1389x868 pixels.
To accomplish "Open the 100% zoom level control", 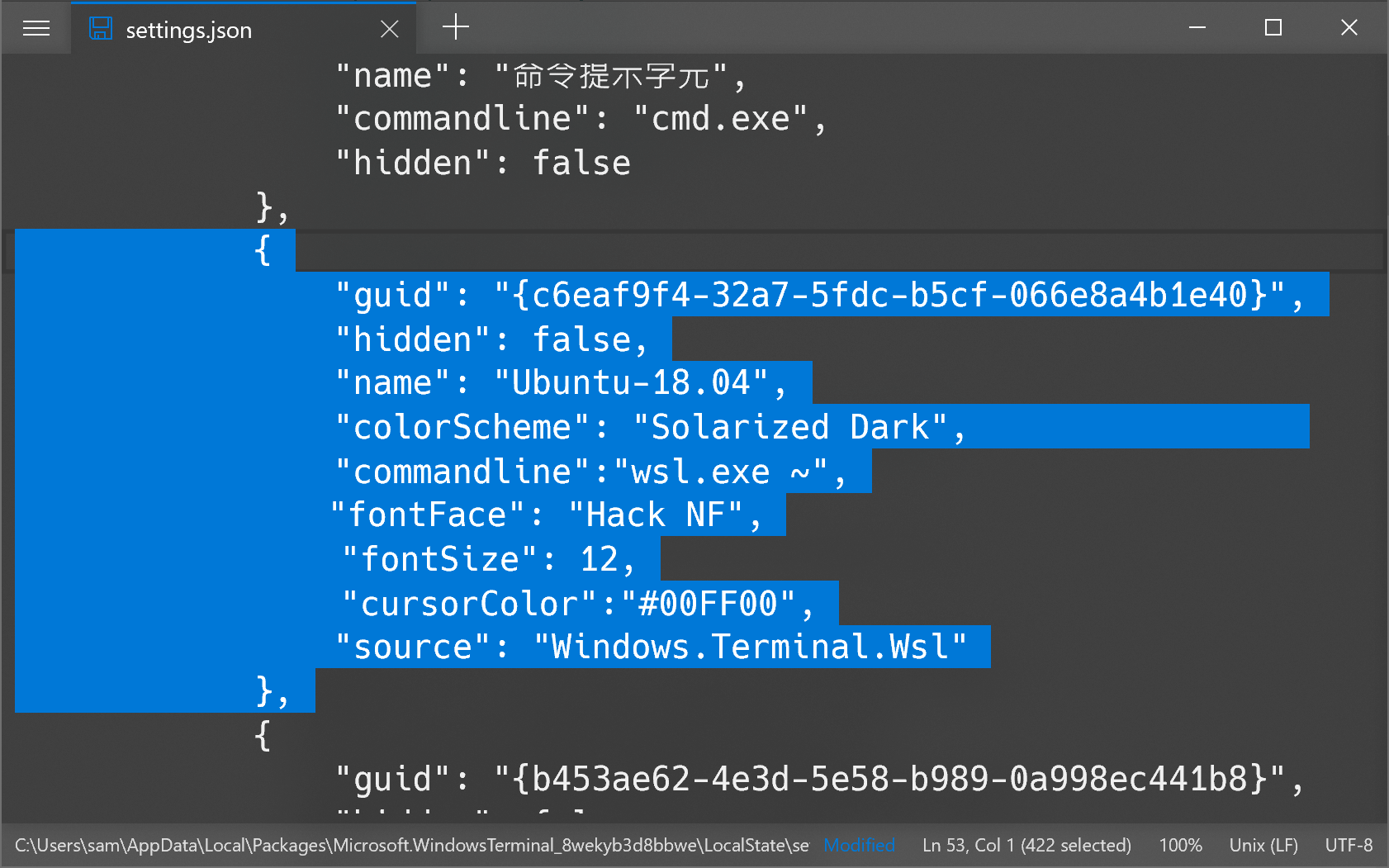I will [x=1179, y=845].
